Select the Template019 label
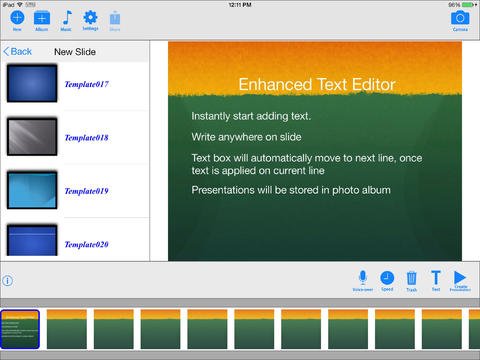The width and height of the screenshot is (480, 360). pos(86,191)
